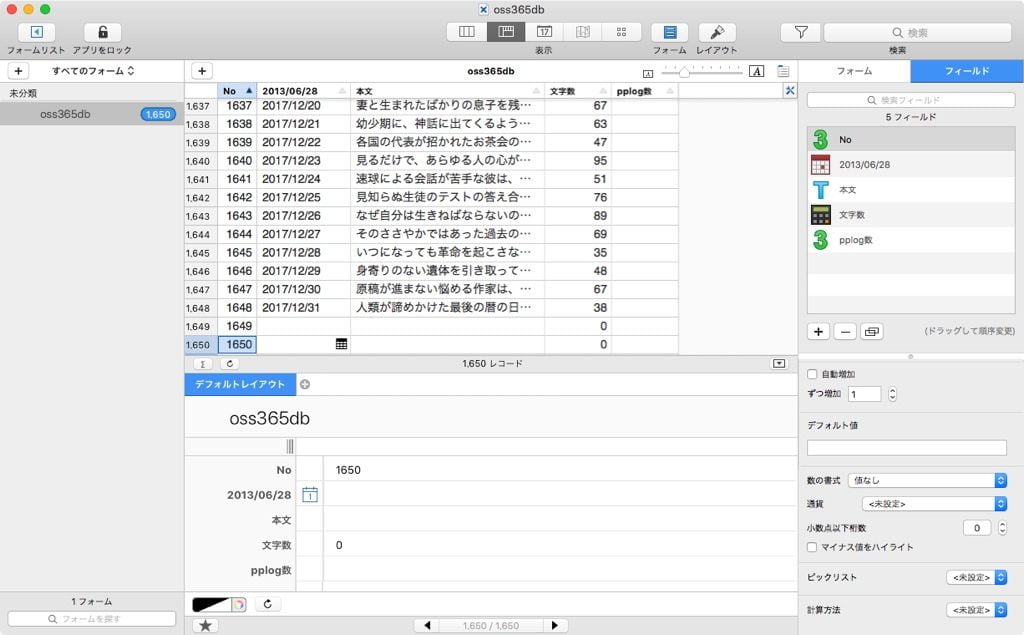This screenshot has width=1024, height=635.
Task: Enable the auto-increment checkbox
Action: (x=812, y=374)
